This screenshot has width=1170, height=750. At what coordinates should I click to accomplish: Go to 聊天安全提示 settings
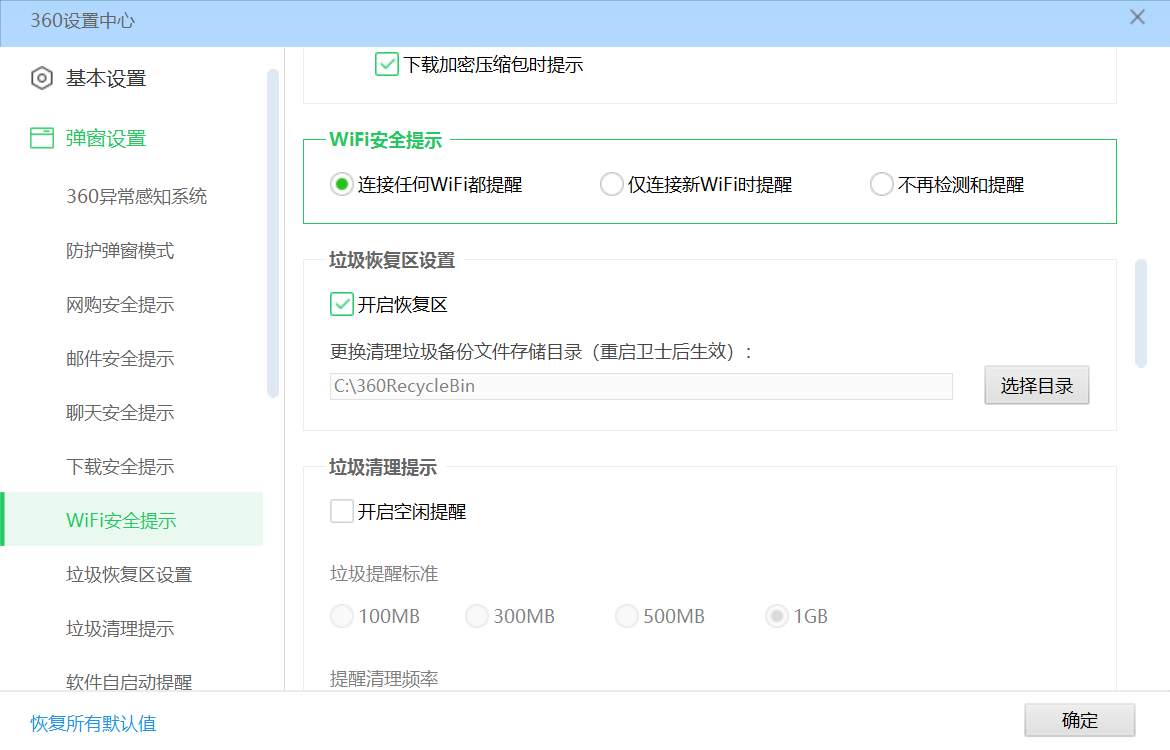[120, 413]
